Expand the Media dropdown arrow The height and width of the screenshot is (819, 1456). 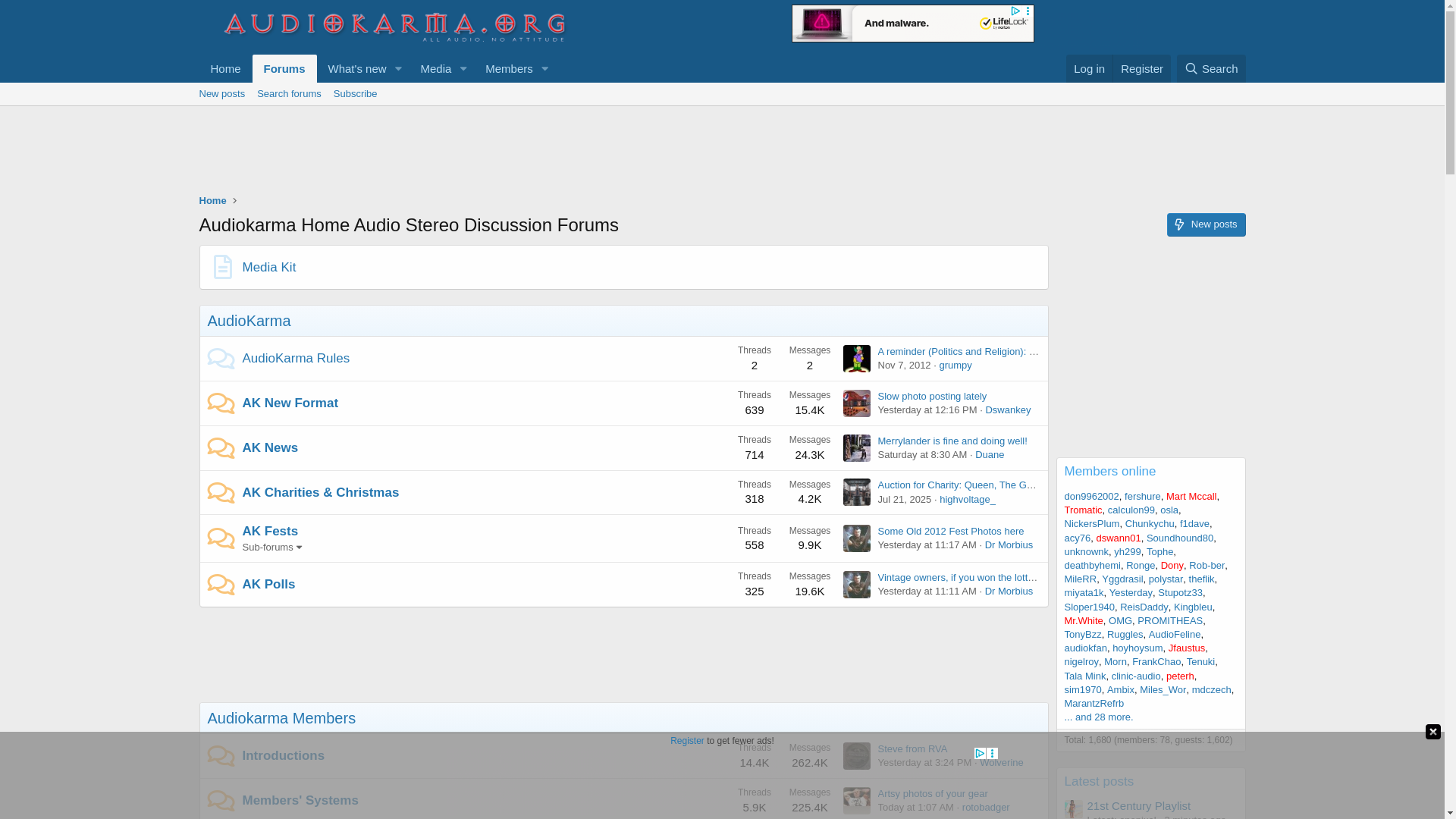pyautogui.click(x=463, y=69)
